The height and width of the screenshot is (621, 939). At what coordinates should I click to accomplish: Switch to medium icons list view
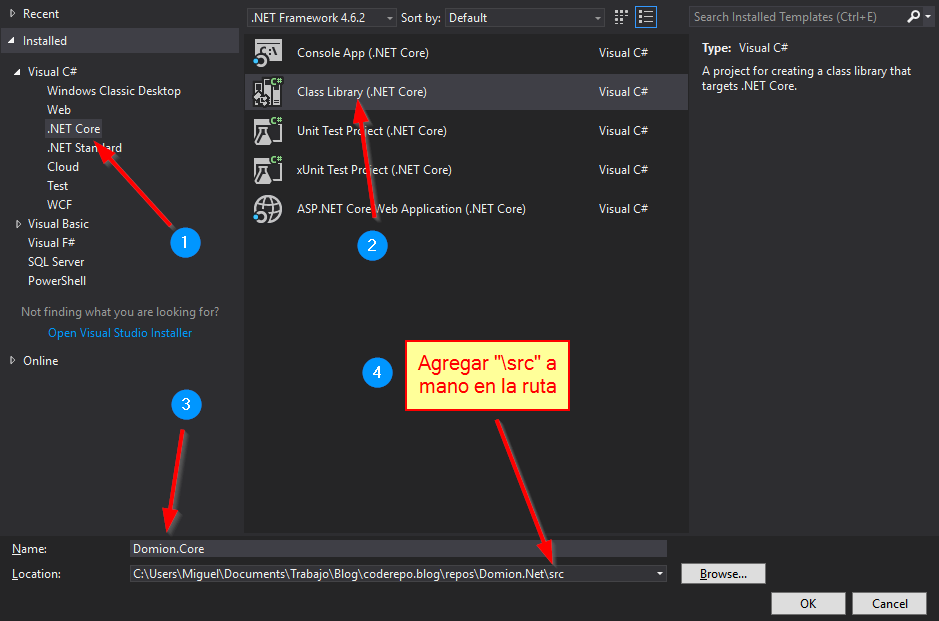coord(646,17)
